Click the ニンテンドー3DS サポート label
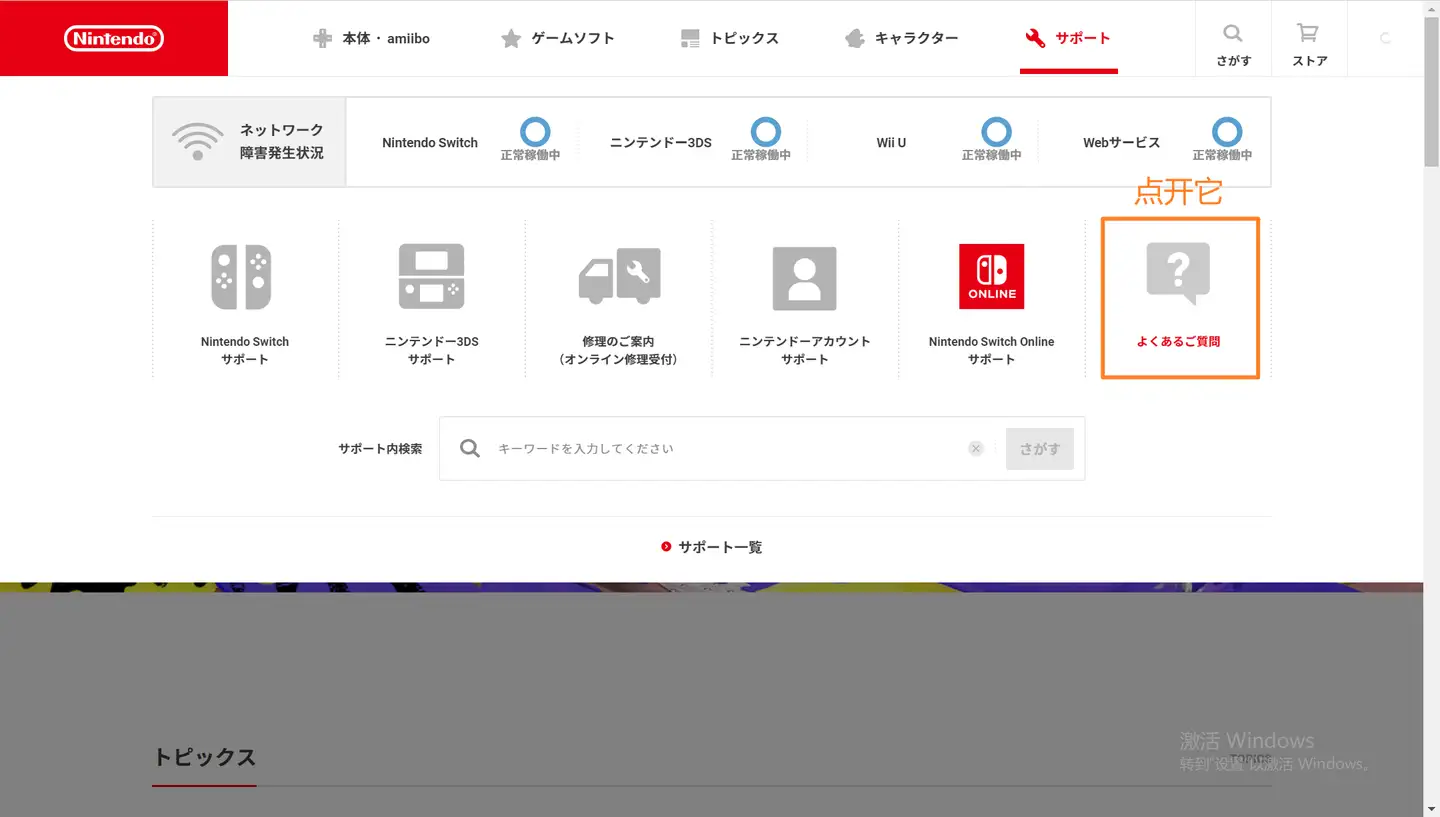 coord(432,350)
